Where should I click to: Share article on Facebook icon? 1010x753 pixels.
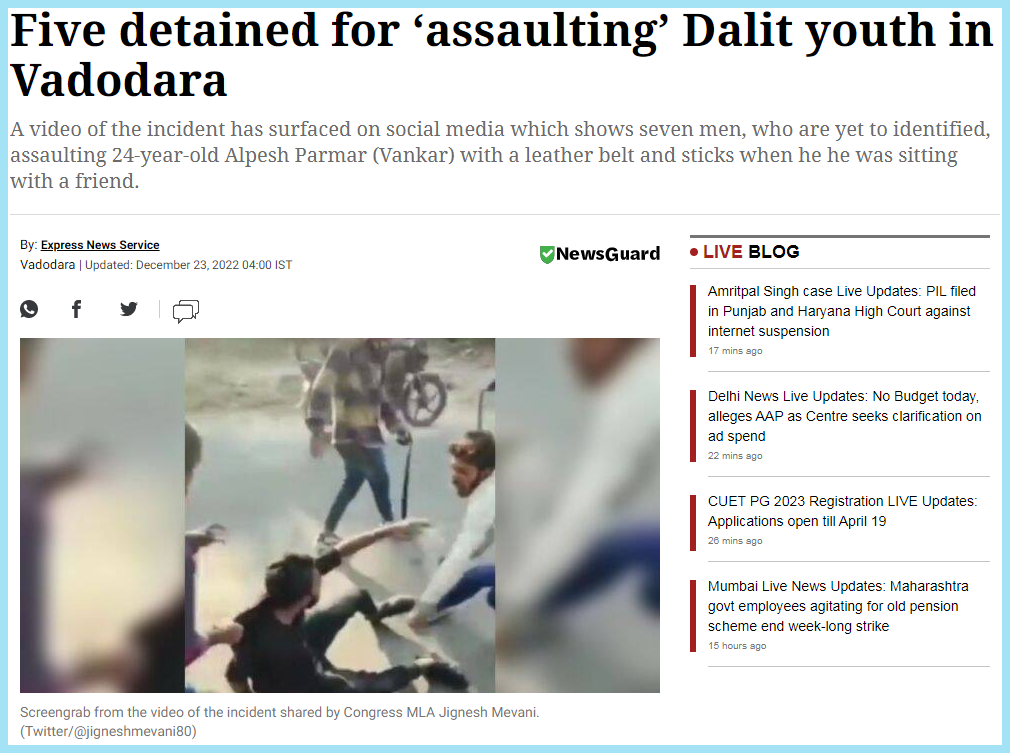pos(76,309)
